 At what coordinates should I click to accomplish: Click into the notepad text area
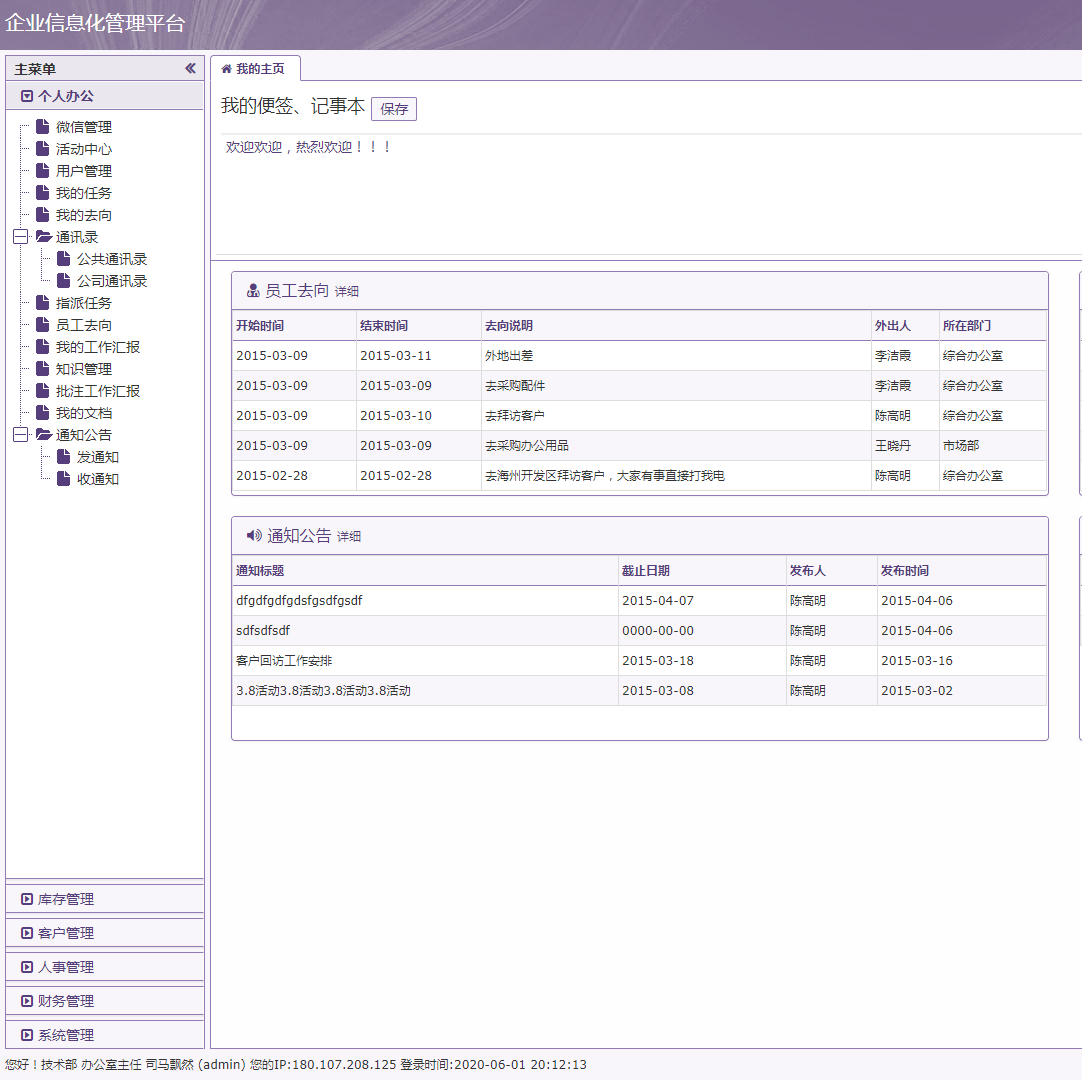[x=640, y=195]
